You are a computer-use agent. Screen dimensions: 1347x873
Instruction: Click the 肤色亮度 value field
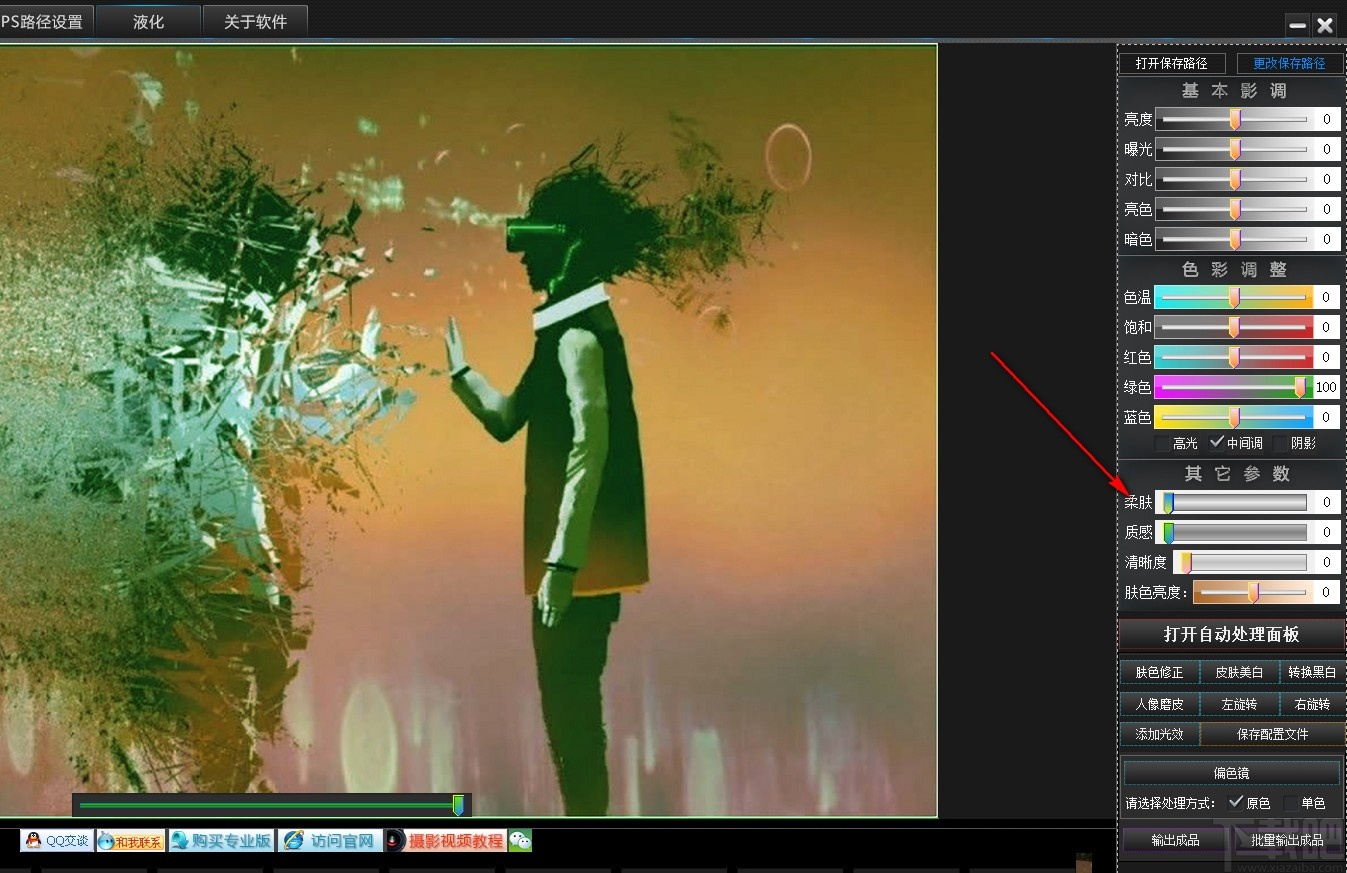point(1327,592)
